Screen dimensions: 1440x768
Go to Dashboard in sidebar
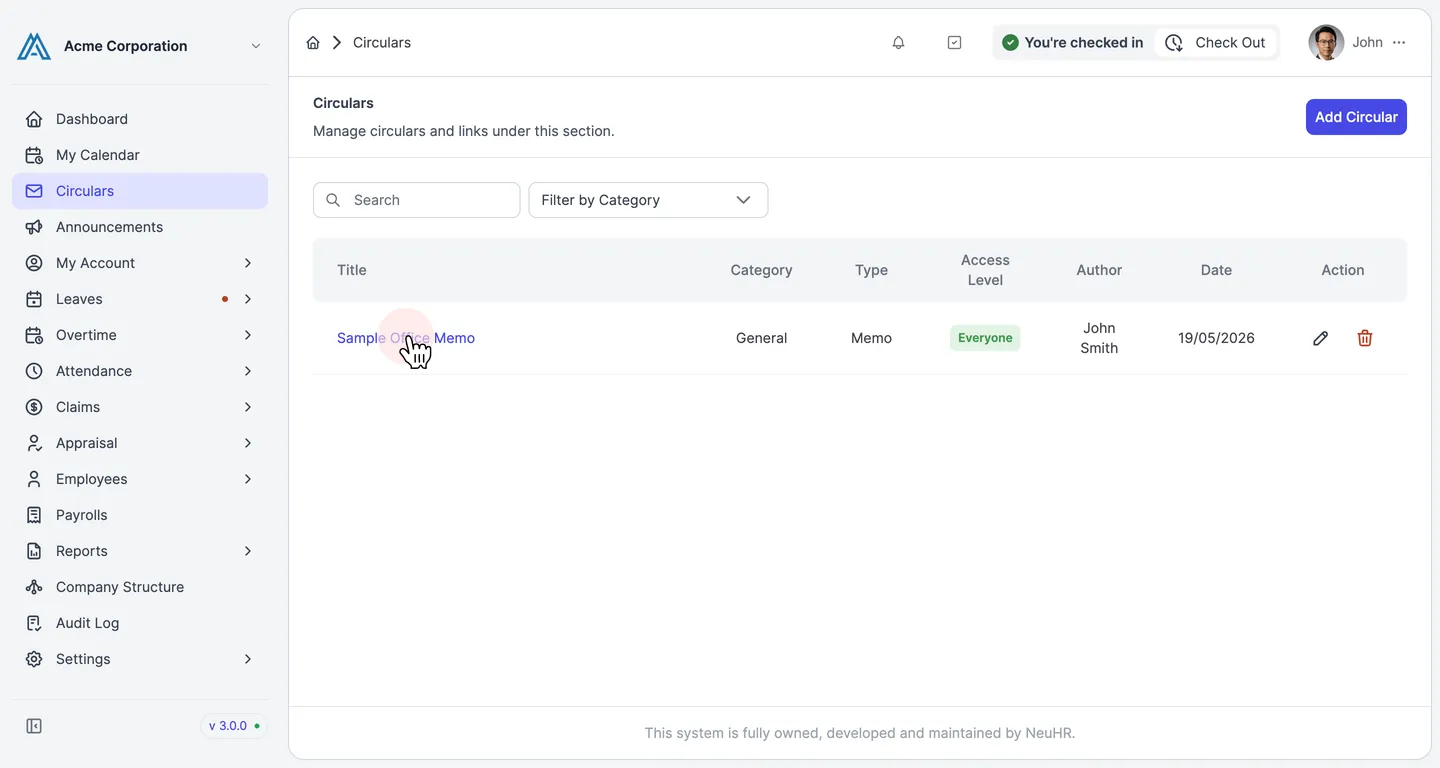pos(140,119)
